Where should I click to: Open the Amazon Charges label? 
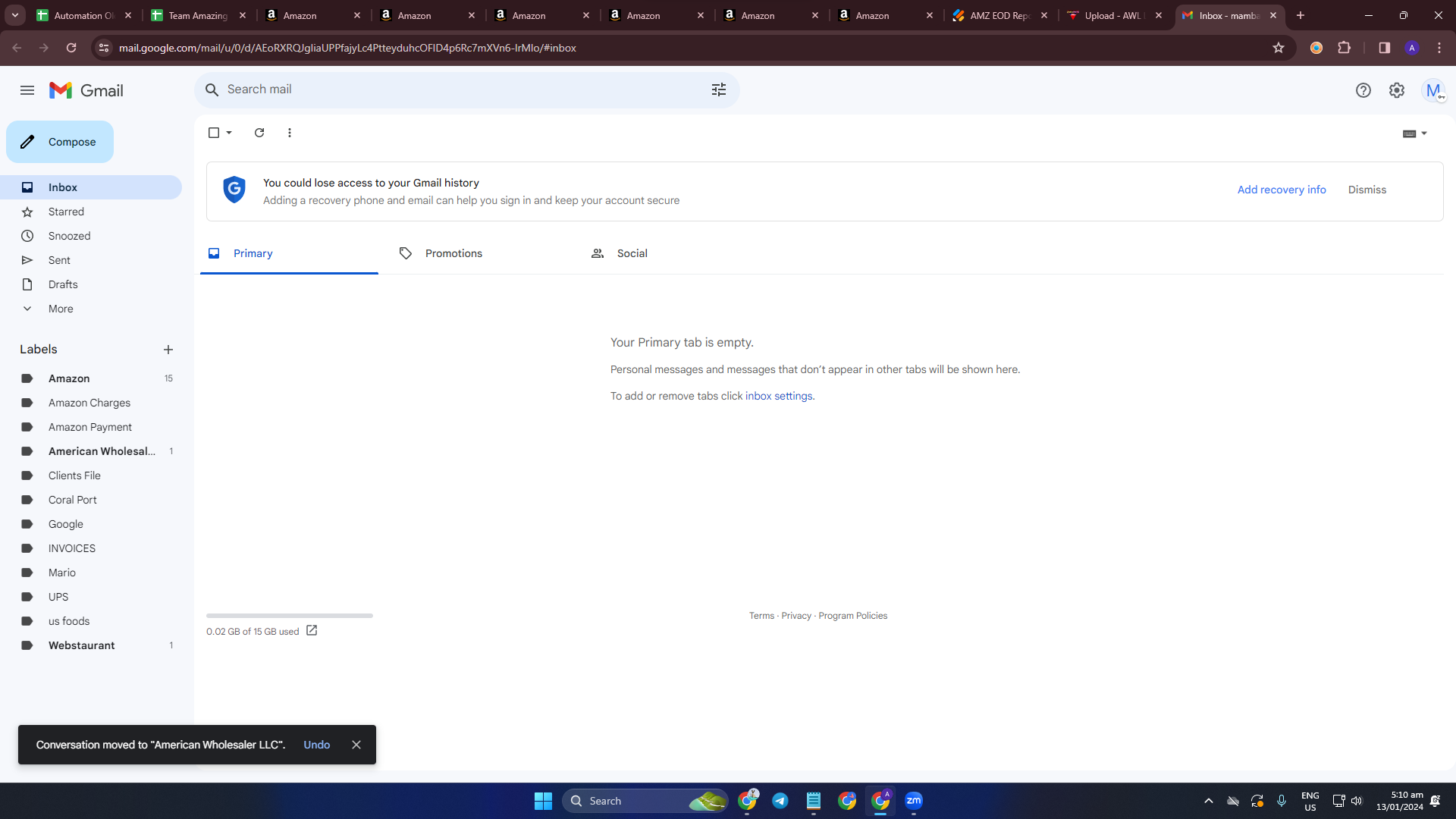(91, 403)
